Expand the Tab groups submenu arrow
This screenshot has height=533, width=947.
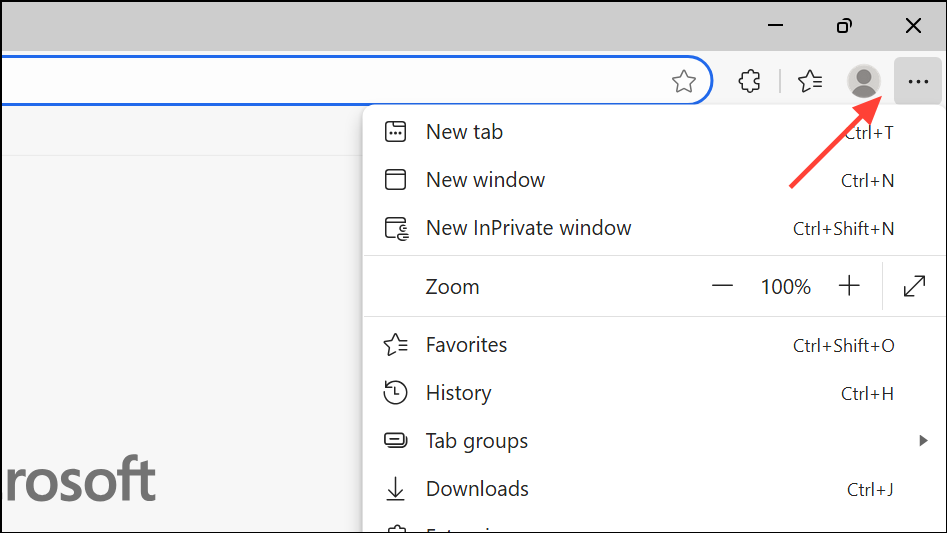tap(924, 441)
